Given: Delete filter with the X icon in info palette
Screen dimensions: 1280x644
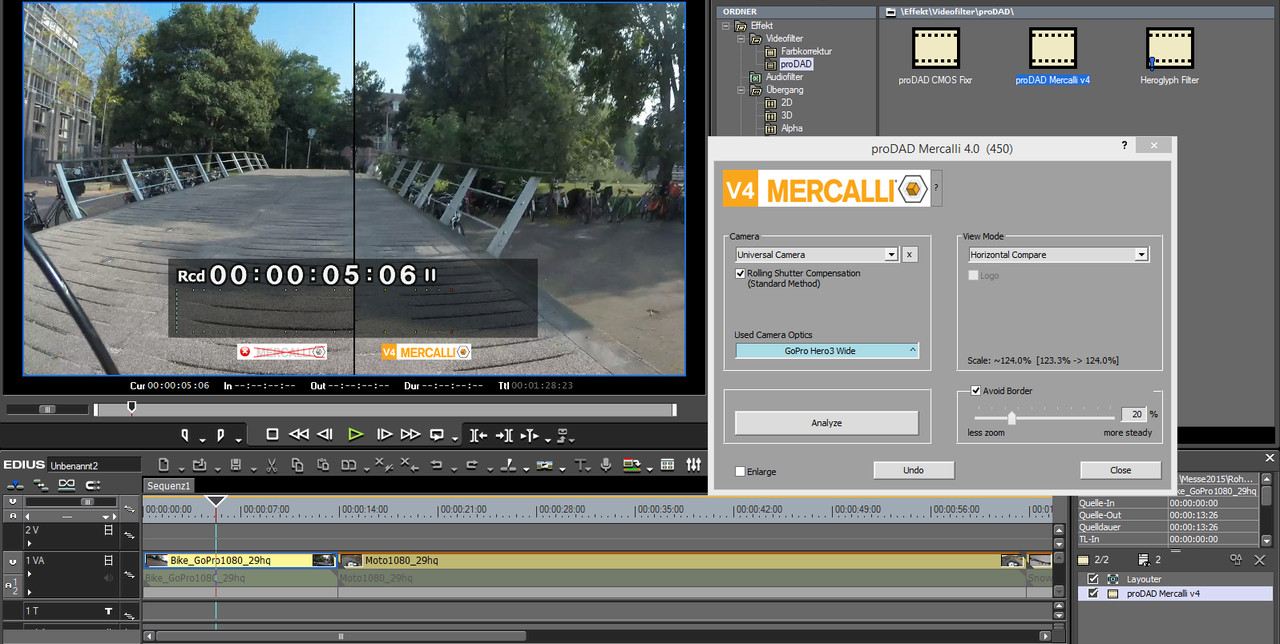Looking at the screenshot, I should [1259, 561].
